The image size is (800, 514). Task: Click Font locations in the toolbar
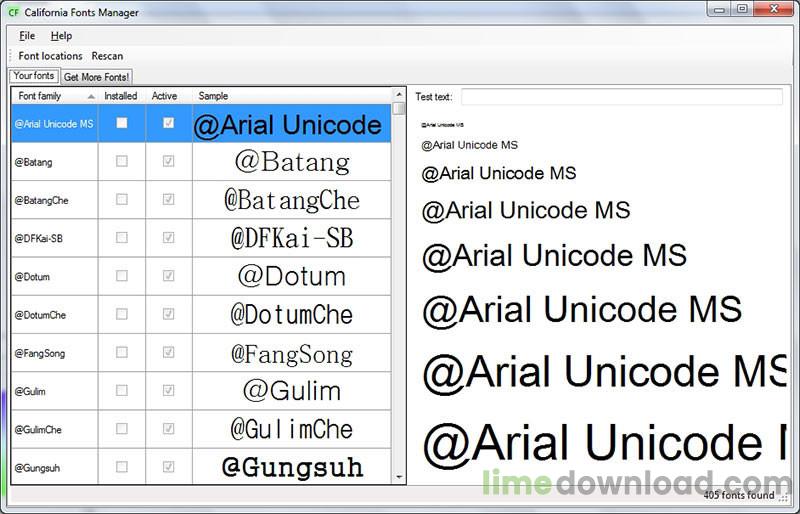click(50, 56)
